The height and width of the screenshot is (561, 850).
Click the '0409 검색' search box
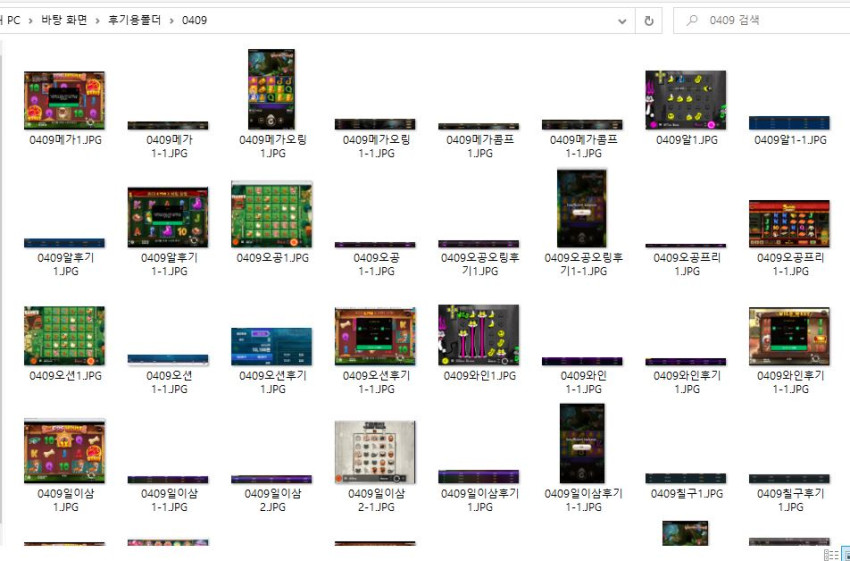[x=761, y=21]
